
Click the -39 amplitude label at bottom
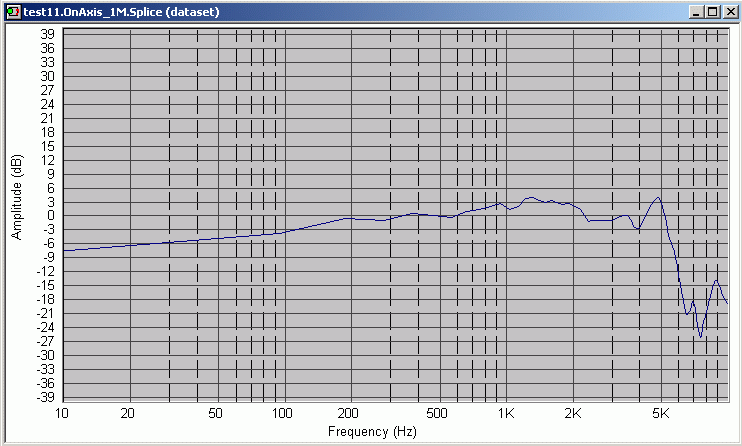click(45, 397)
